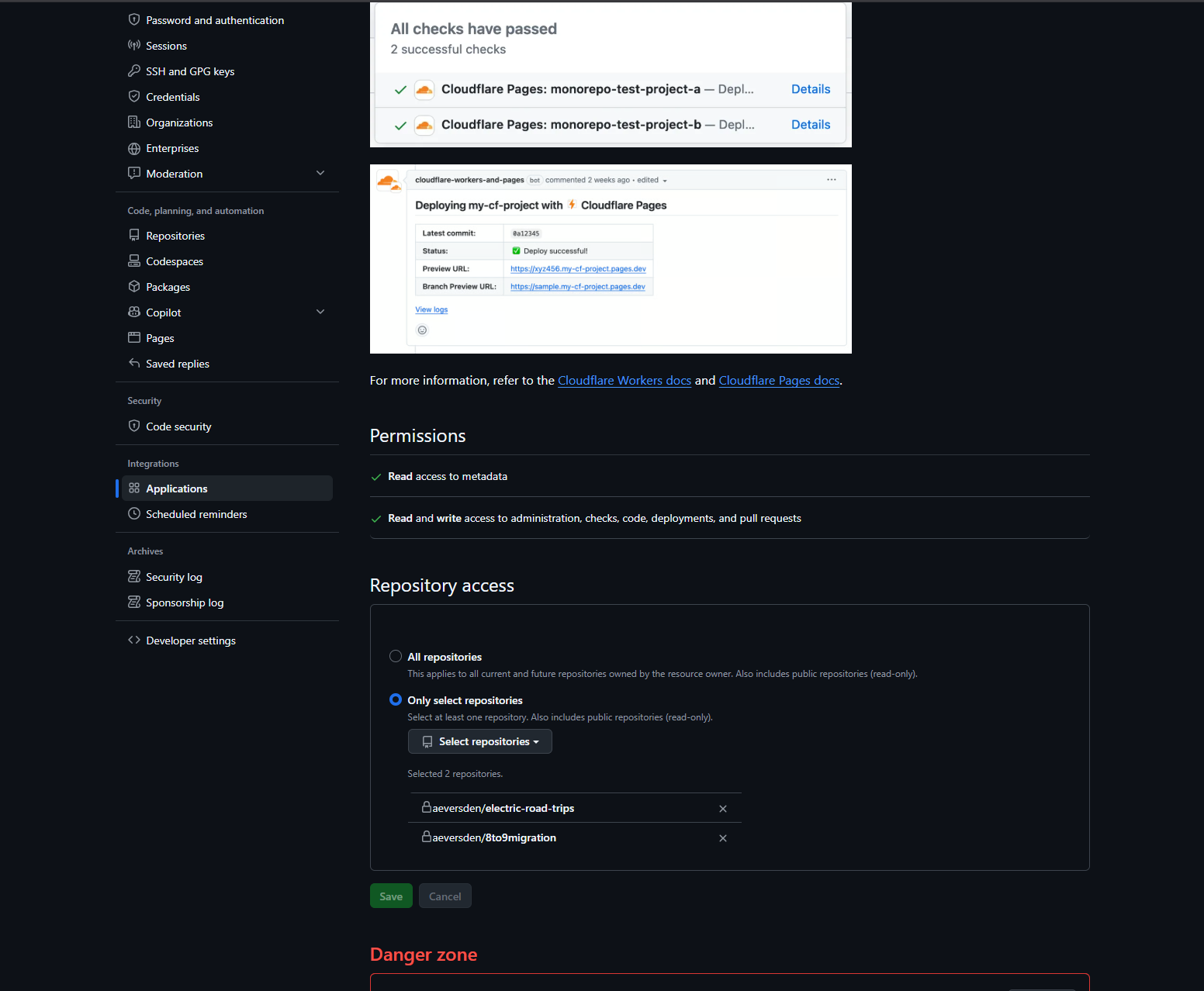
Task: Click the codespaces icon in sidebar
Action: tap(134, 261)
